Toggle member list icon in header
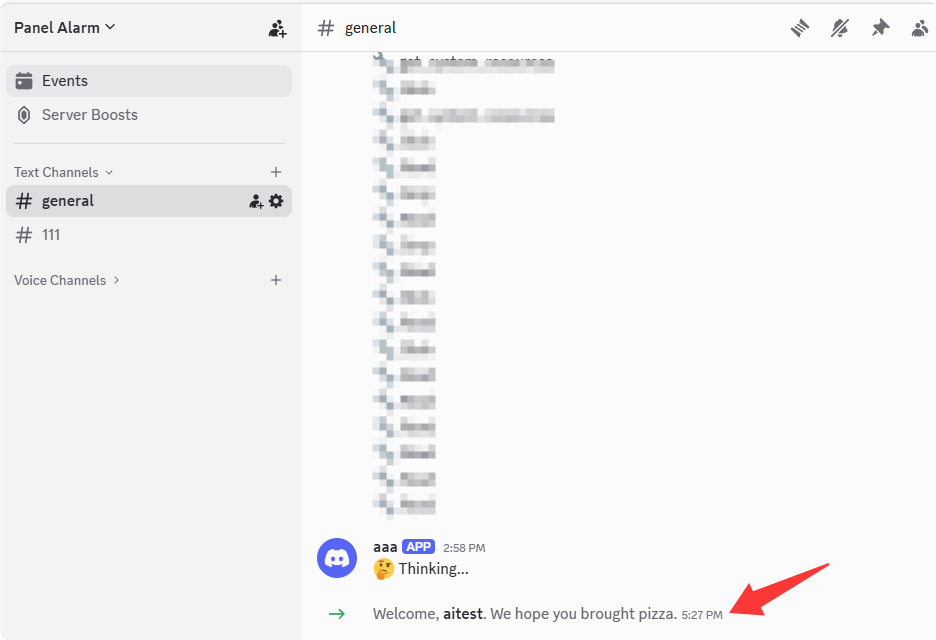The width and height of the screenshot is (936, 640). pos(920,28)
